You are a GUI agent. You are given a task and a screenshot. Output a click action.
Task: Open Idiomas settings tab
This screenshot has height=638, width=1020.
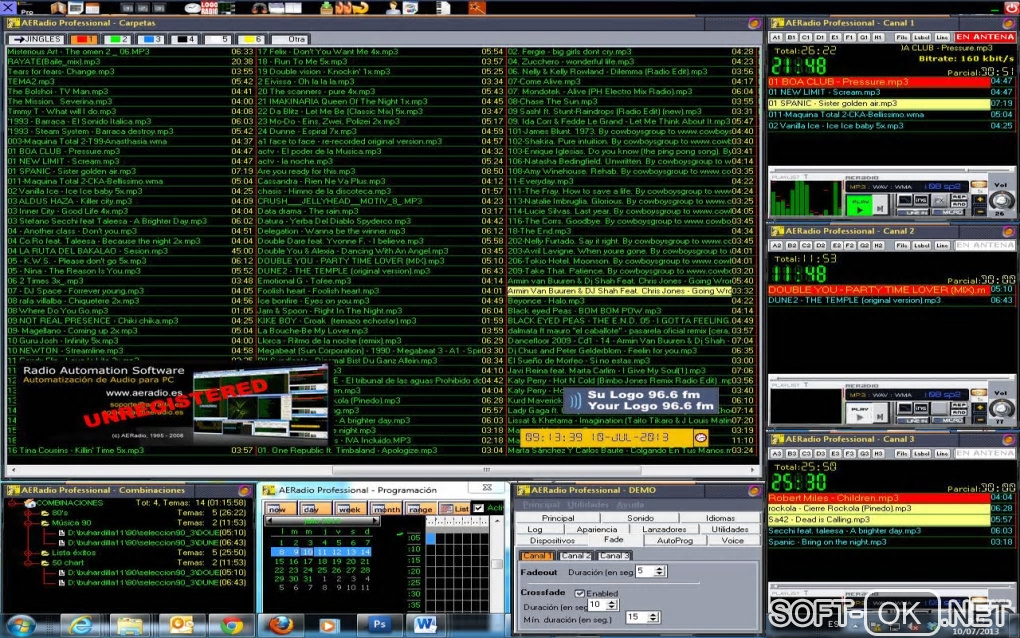click(x=720, y=518)
